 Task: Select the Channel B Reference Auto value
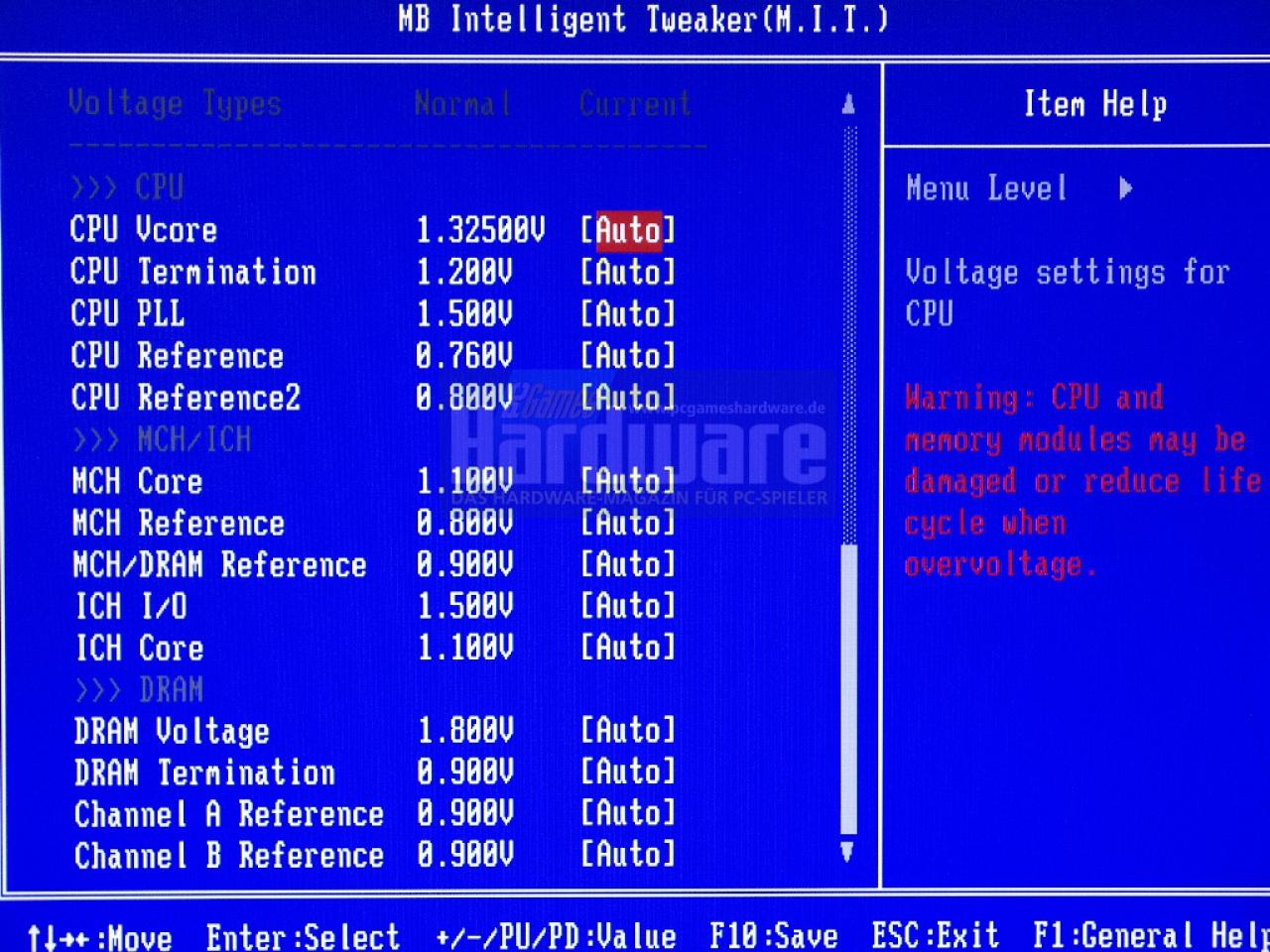tap(628, 854)
